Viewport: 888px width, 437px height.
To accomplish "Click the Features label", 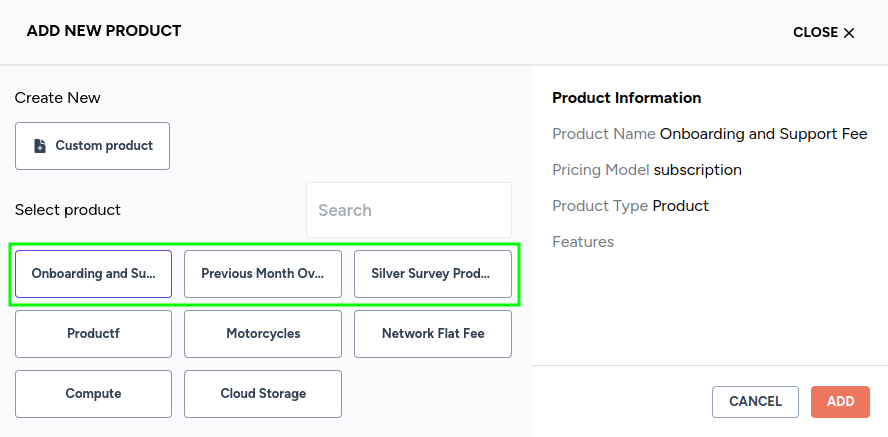I will [583, 242].
